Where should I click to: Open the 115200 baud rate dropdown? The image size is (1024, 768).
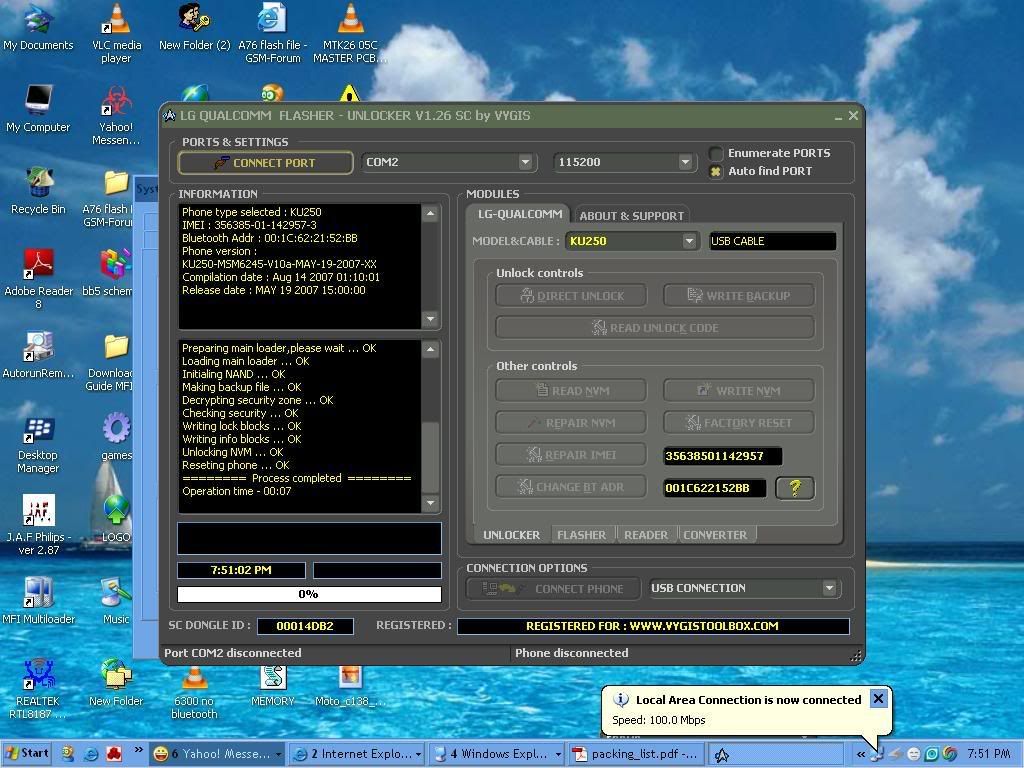tap(684, 162)
